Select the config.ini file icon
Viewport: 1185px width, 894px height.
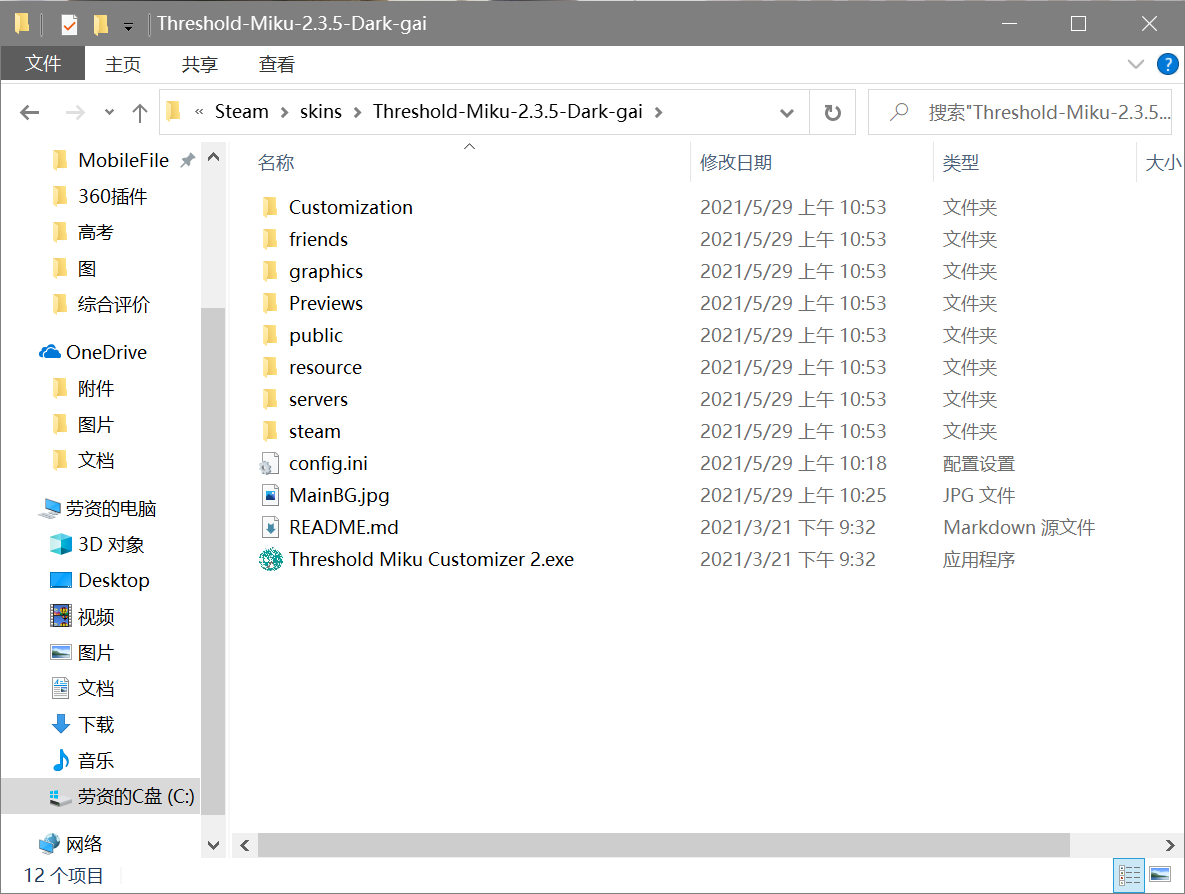[270, 463]
